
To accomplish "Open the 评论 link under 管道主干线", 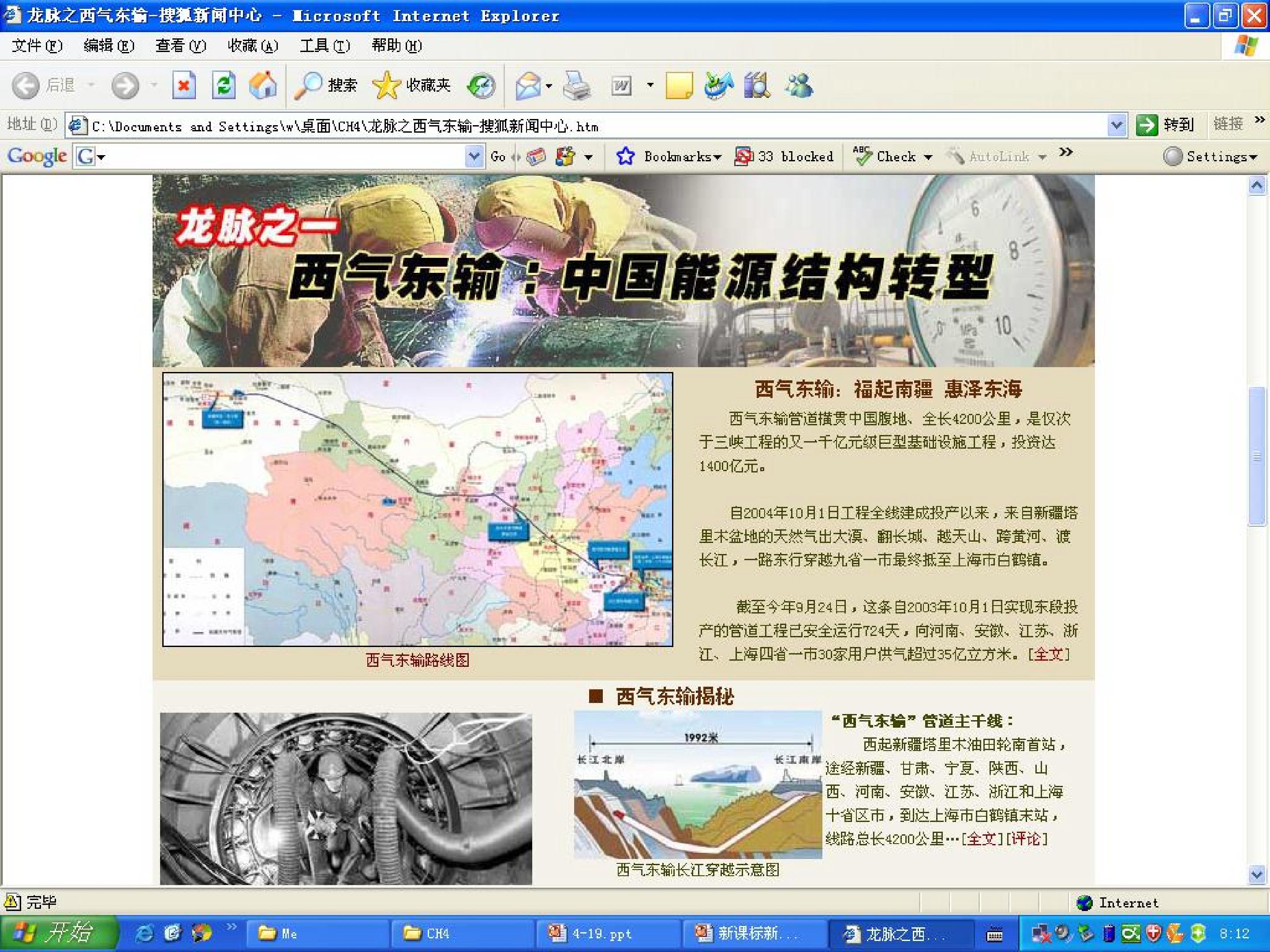I will pos(1027,838).
